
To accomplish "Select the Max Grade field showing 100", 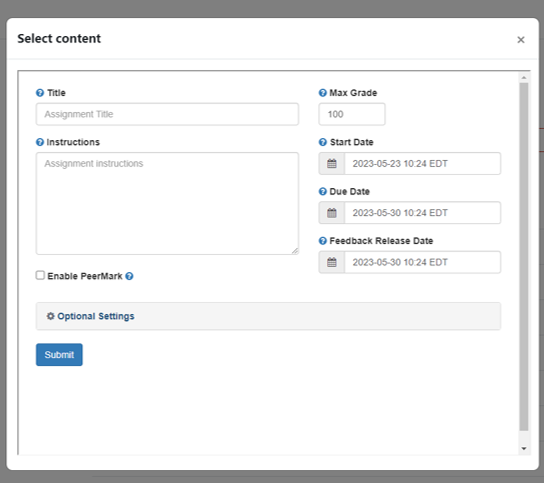I will 352,114.
